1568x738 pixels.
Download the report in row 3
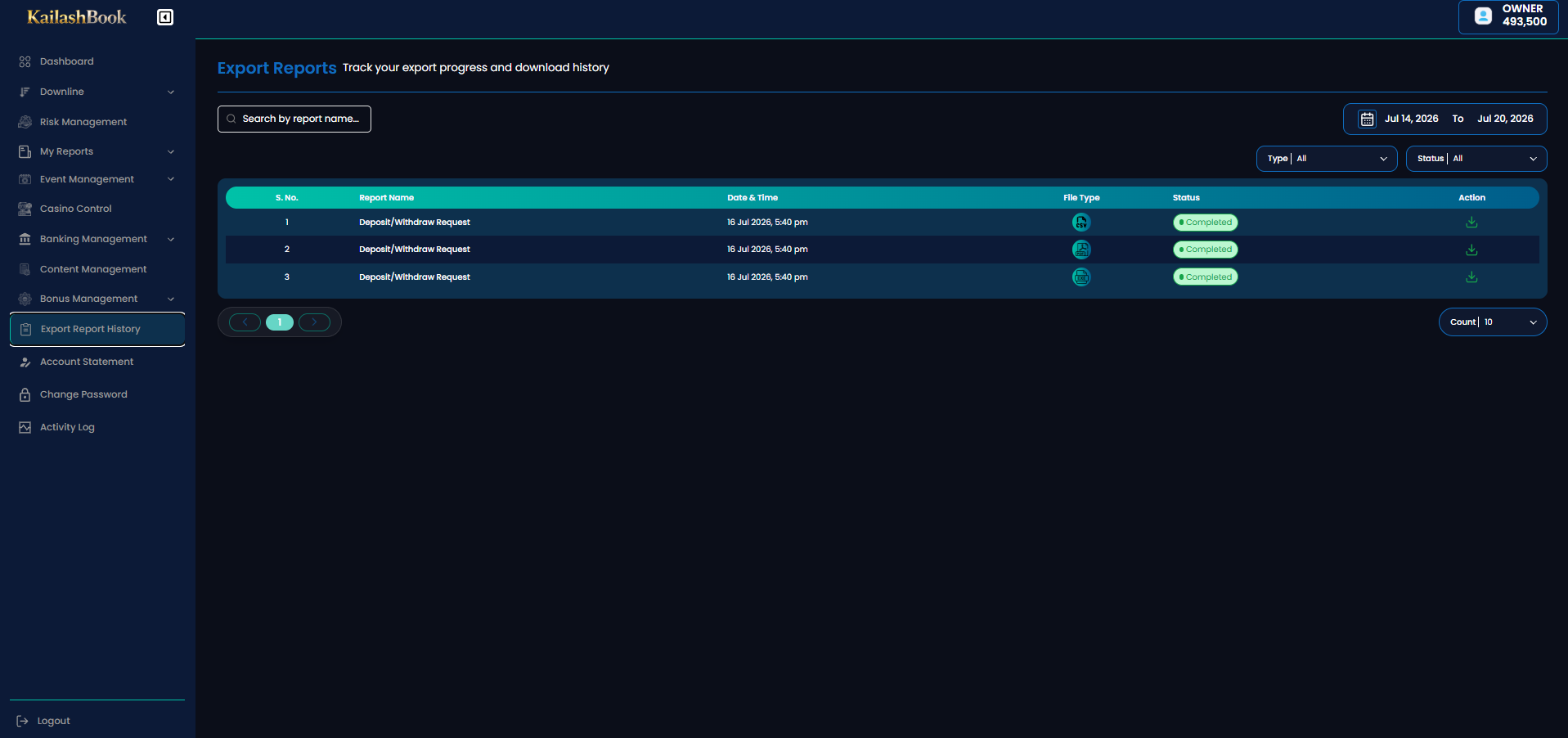[1471, 277]
